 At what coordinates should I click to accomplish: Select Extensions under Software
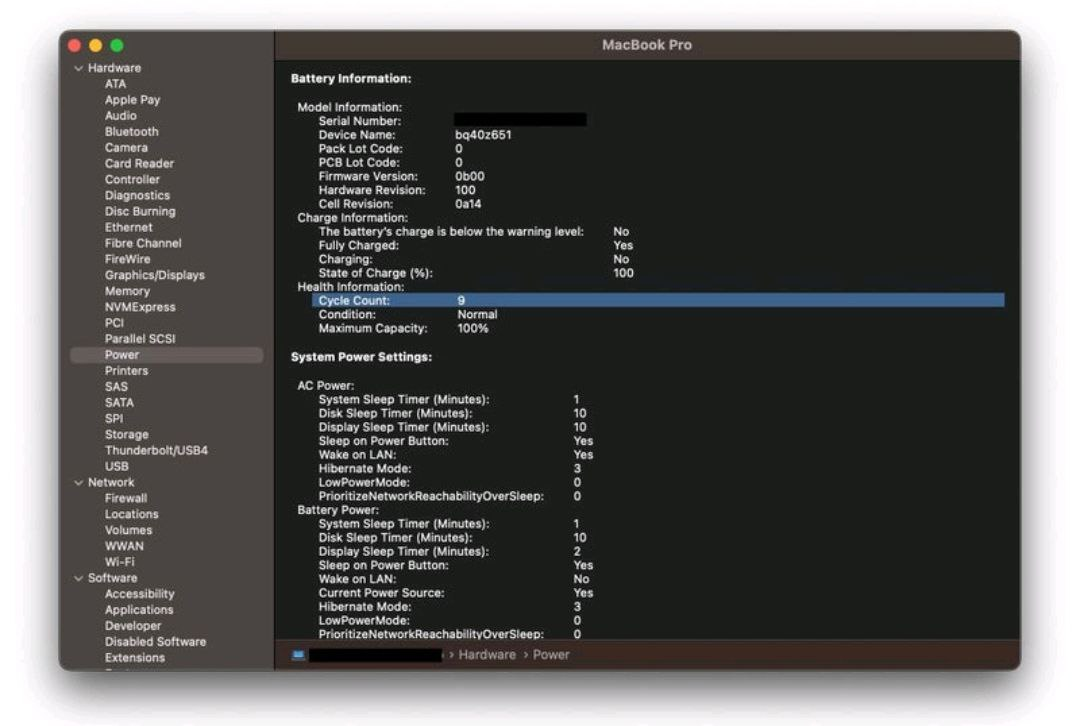pyautogui.click(x=135, y=658)
